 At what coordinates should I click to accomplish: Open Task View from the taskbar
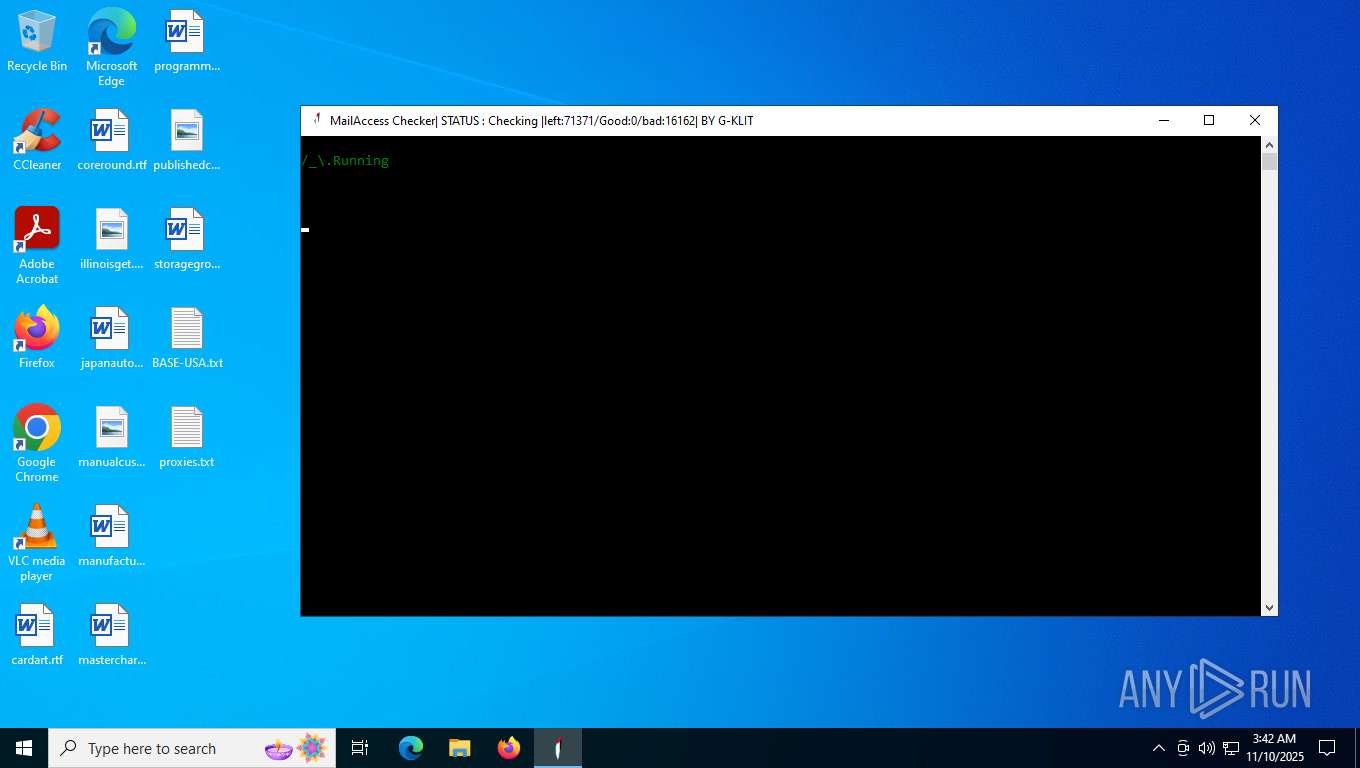tap(360, 748)
